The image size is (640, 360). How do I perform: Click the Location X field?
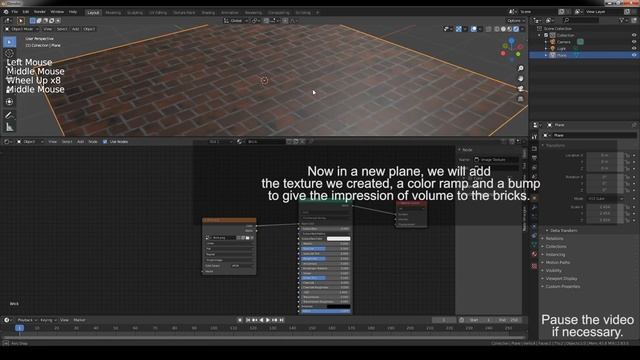[605, 156]
